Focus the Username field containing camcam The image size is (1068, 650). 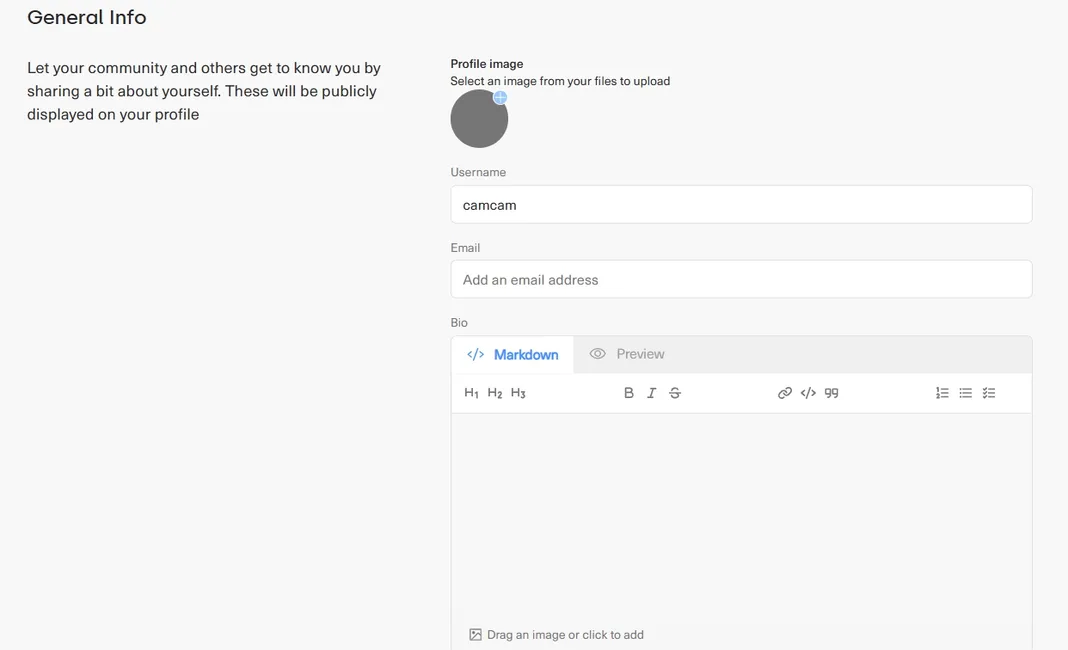(741, 205)
